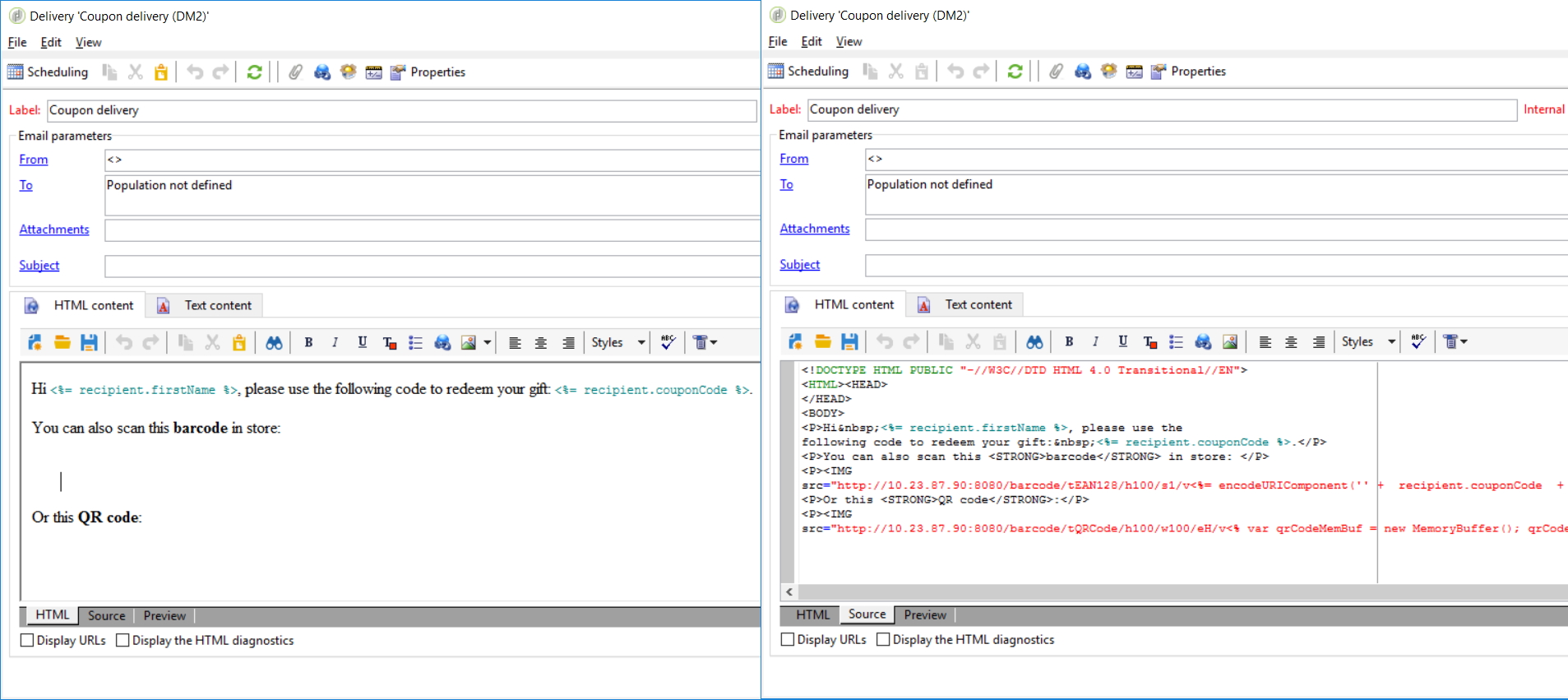Open the Text content tab in the right window

978,305
